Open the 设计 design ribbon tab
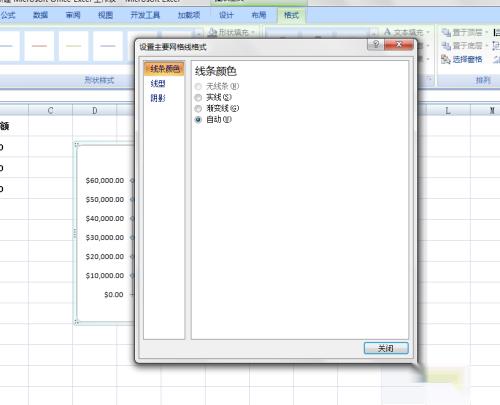Viewport: 500px width, 405px height. pos(226,15)
